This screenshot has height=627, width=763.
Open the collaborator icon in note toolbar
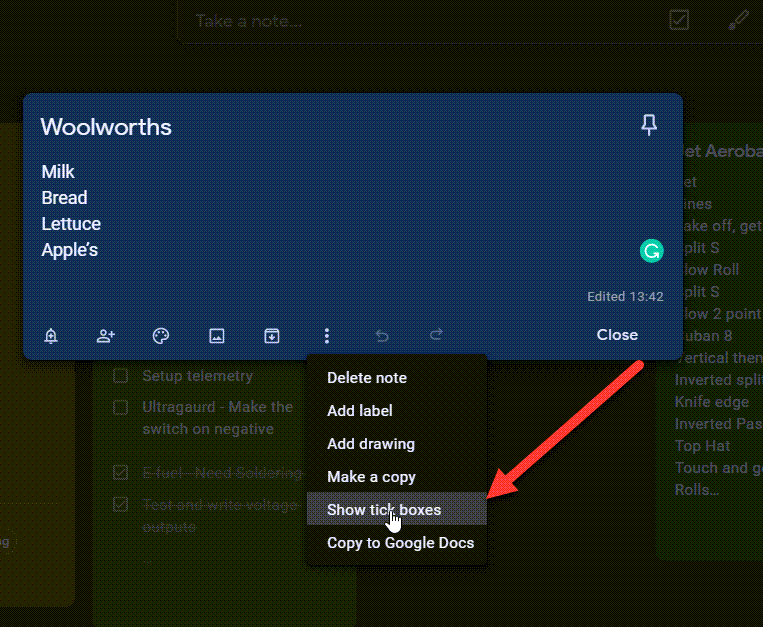click(x=106, y=336)
